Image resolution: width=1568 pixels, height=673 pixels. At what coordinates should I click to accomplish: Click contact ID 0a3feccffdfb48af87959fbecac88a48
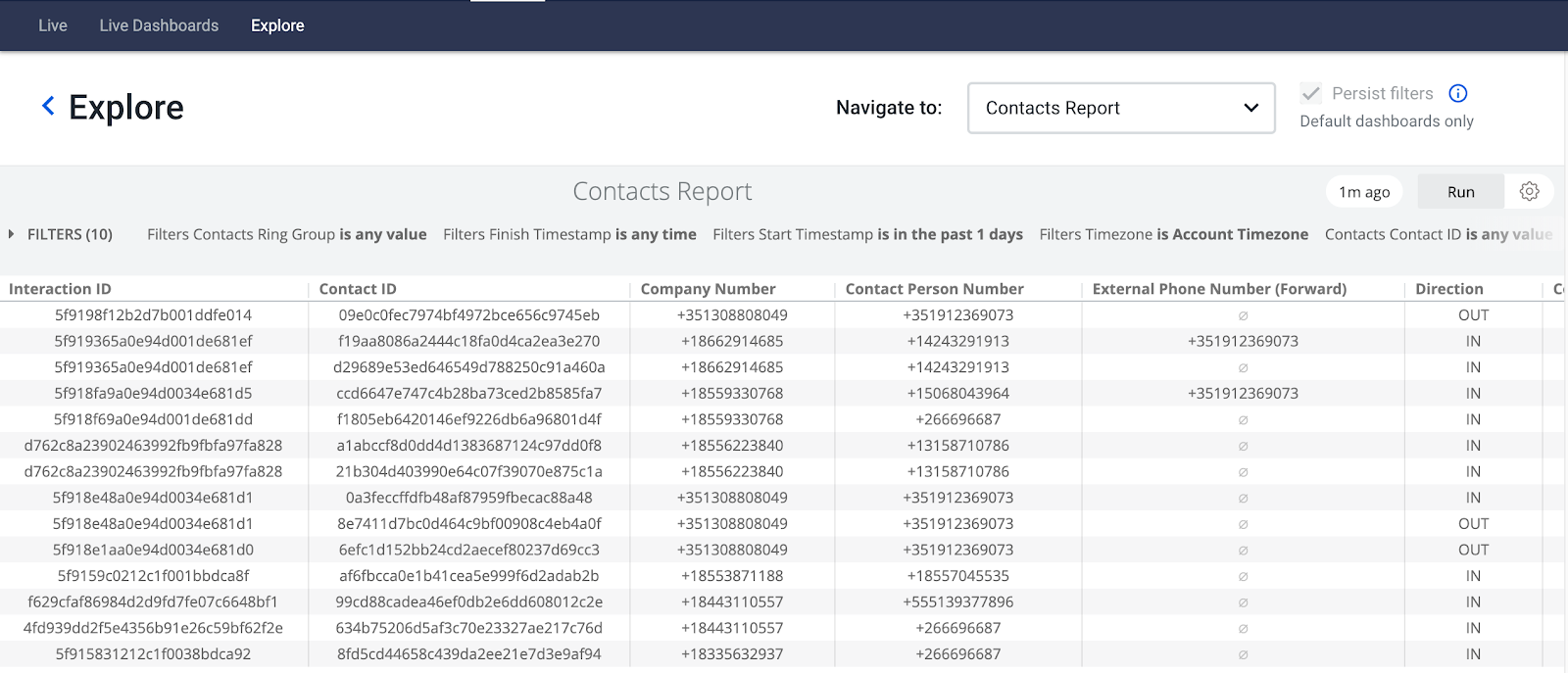click(468, 498)
